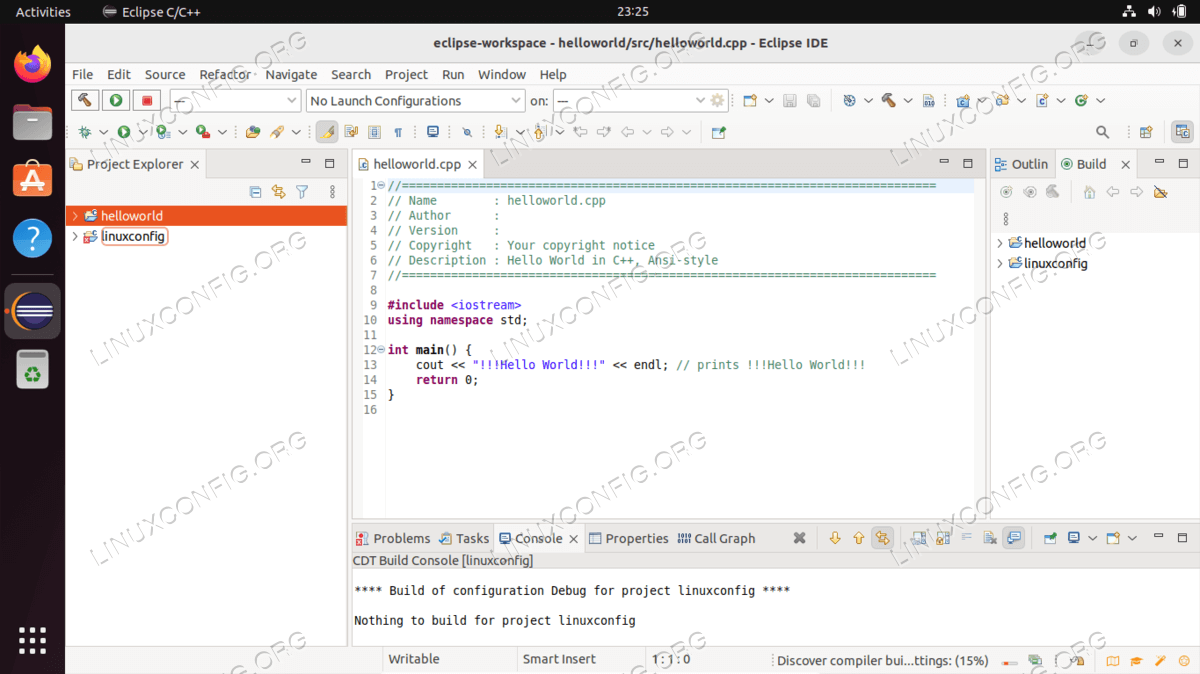Expand linuxconfig project in Project Explorer
The image size is (1200, 674).
[74, 237]
